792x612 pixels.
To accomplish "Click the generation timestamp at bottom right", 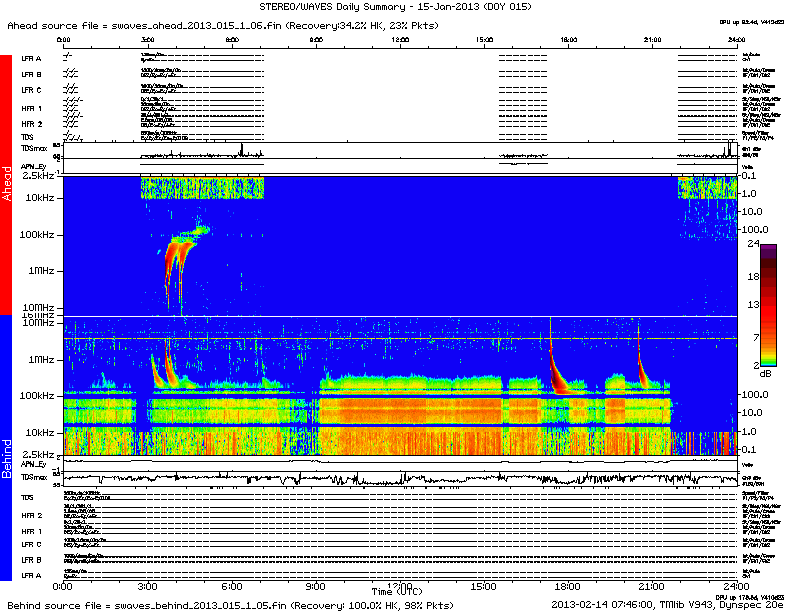I will [x=668, y=605].
